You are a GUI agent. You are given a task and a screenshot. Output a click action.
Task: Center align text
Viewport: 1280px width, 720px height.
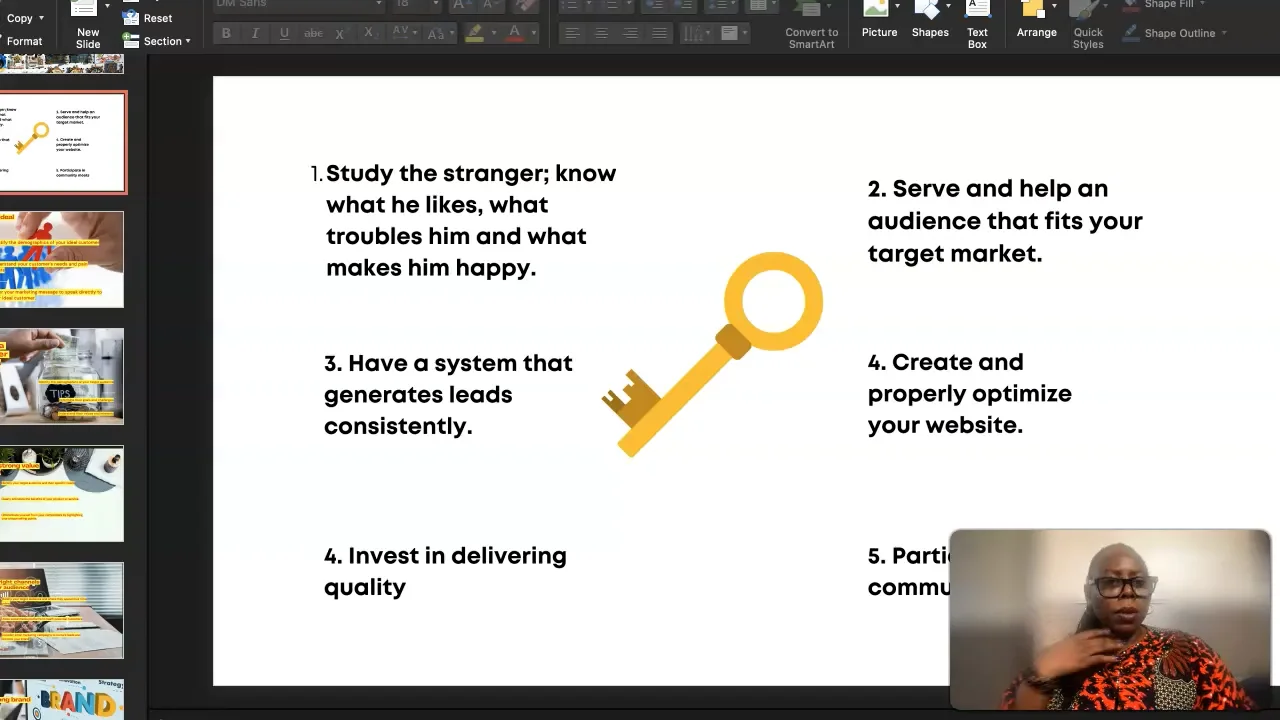click(x=601, y=33)
